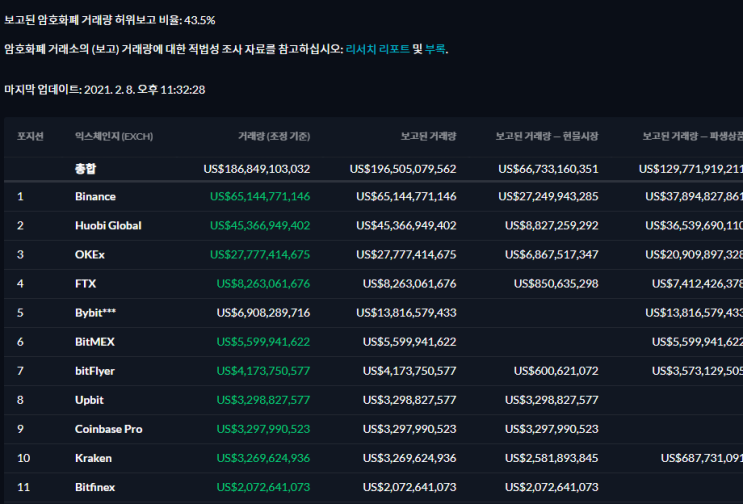Image resolution: width=743 pixels, height=504 pixels.
Task: Select Binance spot volume US$27,249,943,285
Action: point(548,197)
